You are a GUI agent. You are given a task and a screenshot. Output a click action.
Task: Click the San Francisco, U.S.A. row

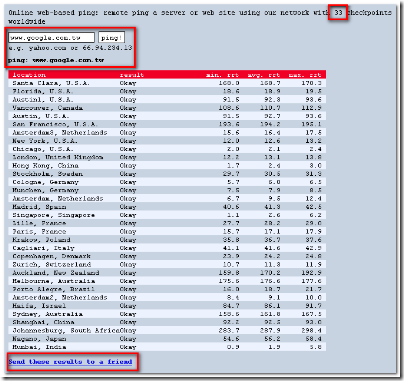(x=167, y=124)
